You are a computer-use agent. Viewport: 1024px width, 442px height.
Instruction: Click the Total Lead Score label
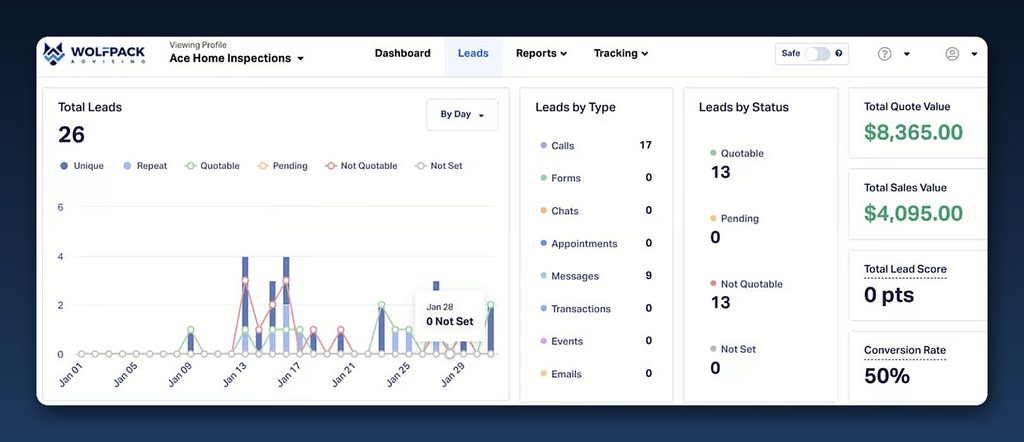pyautogui.click(x=905, y=269)
